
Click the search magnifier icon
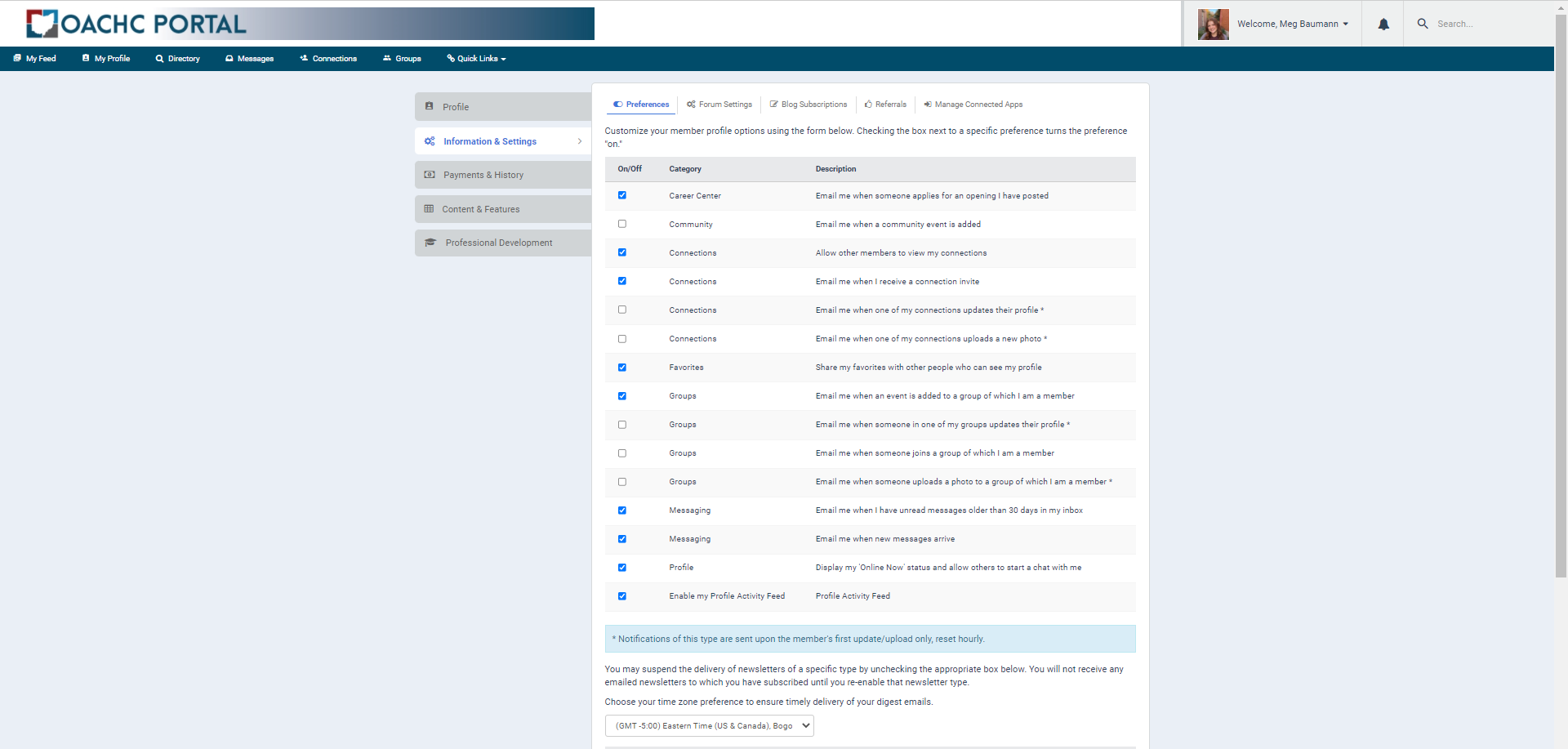pyautogui.click(x=1421, y=24)
